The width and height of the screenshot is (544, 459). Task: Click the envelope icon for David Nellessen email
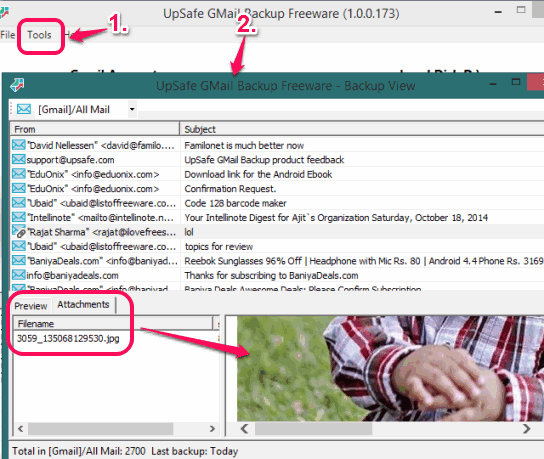click(19, 145)
